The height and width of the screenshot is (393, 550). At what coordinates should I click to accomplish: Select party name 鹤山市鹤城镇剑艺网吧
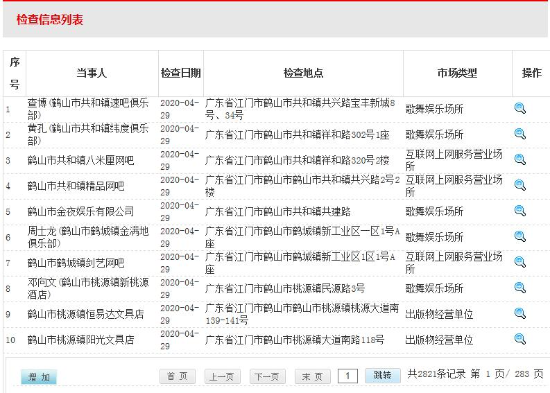(76, 263)
